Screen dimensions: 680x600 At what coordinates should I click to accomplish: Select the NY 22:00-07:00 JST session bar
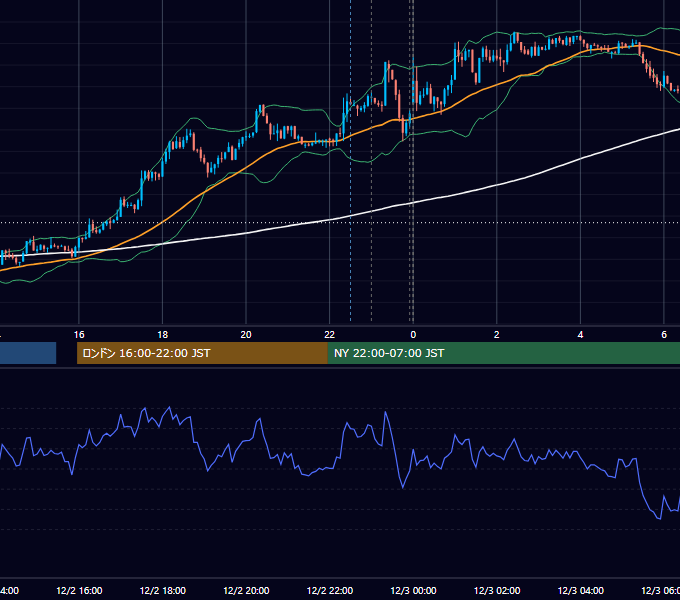(x=503, y=353)
